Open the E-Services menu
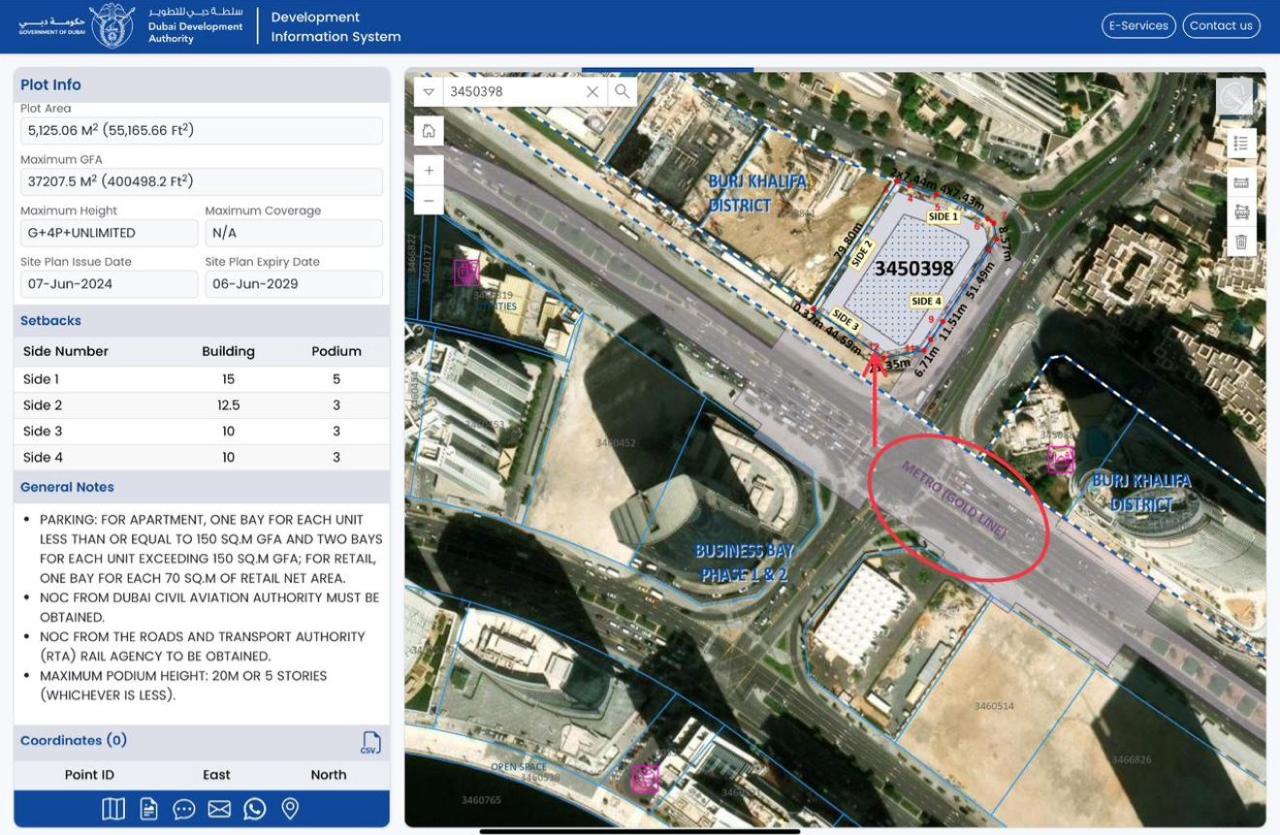The image size is (1280, 835). click(x=1138, y=26)
